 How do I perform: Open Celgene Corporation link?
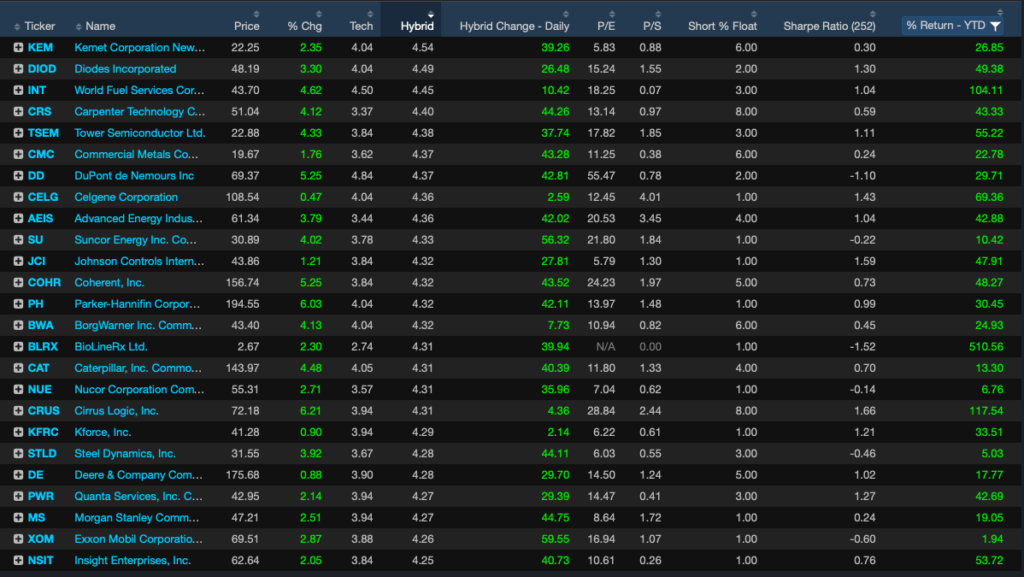(x=126, y=197)
